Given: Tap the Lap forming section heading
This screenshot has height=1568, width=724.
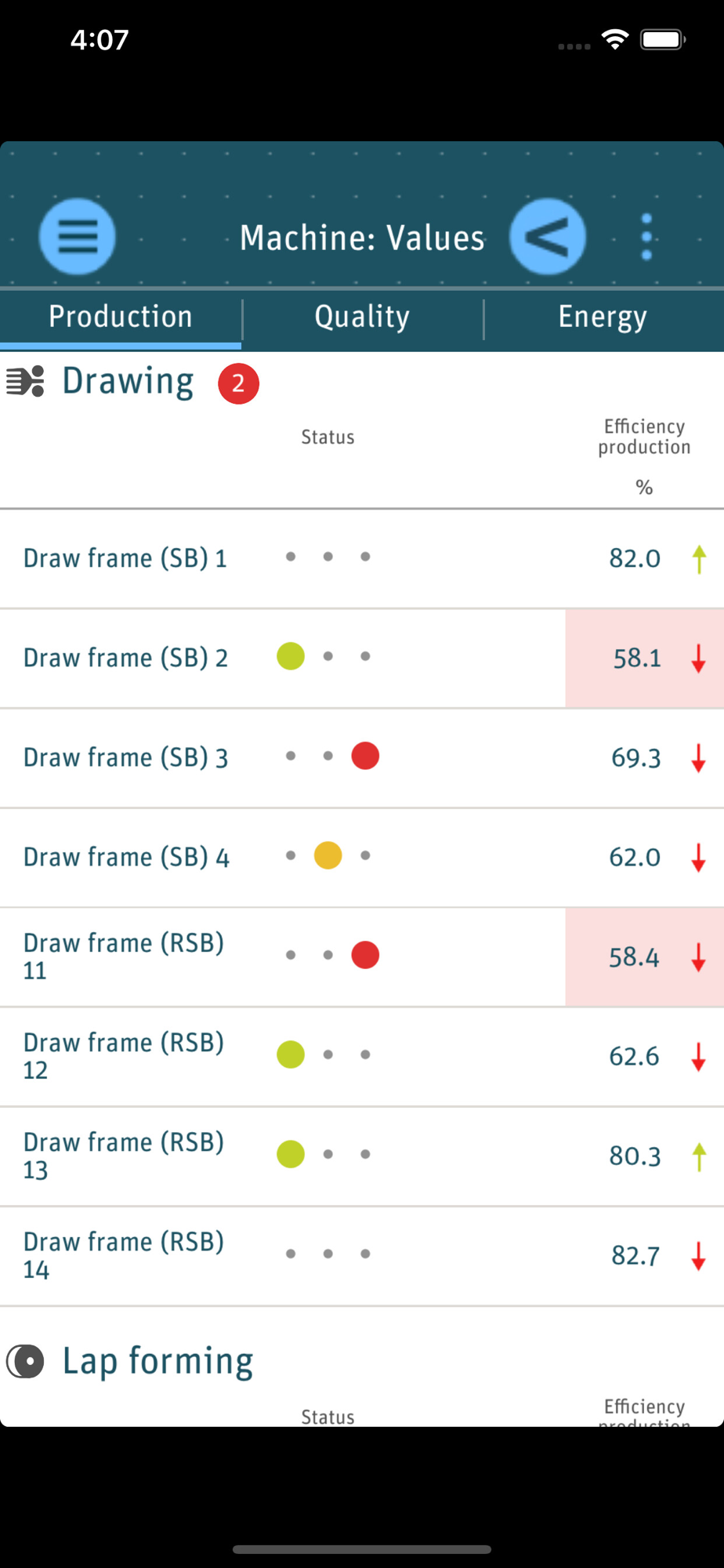Looking at the screenshot, I should tap(158, 1362).
